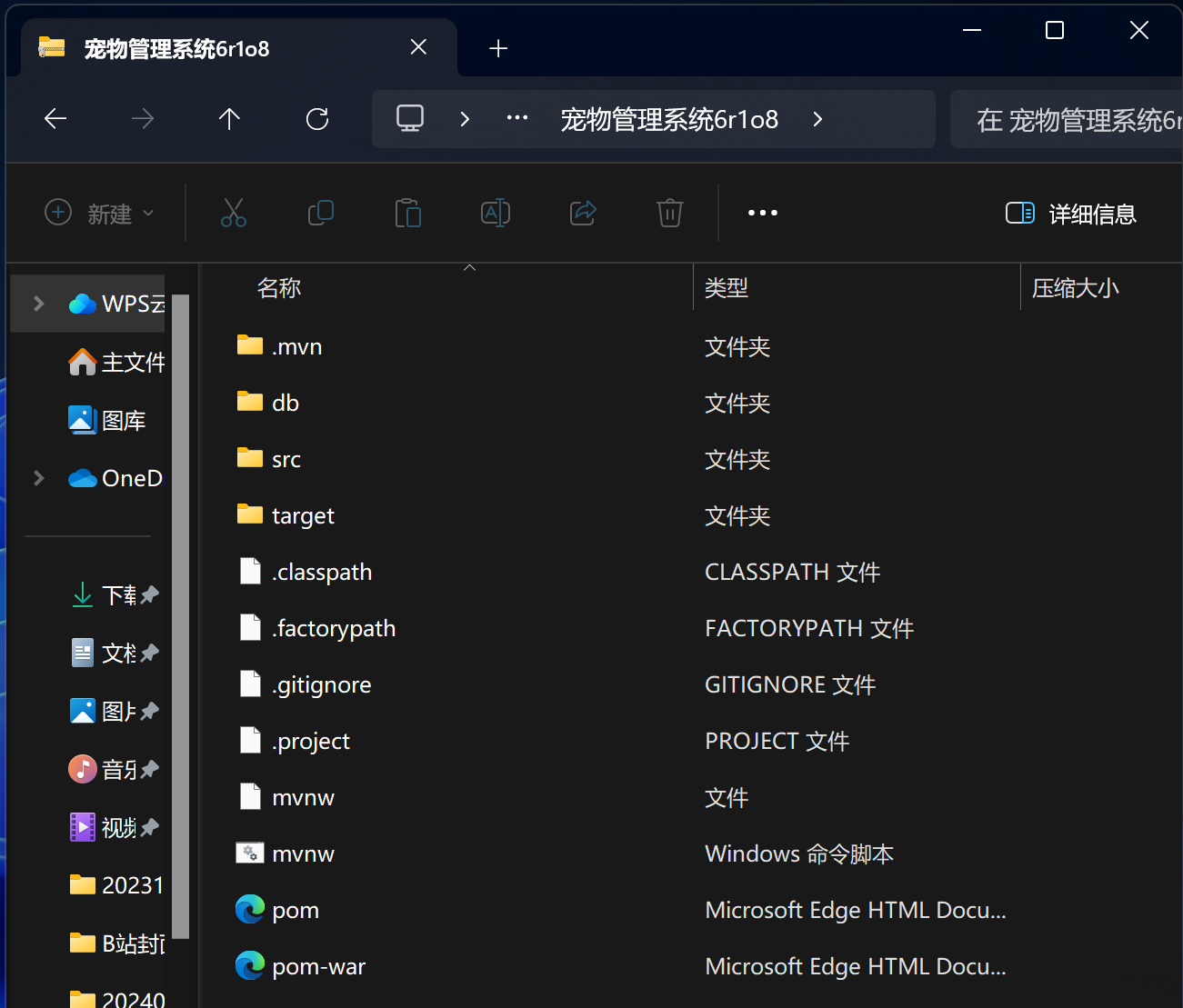Click the Delete trash can icon
The height and width of the screenshot is (1008, 1183).
pos(670,214)
